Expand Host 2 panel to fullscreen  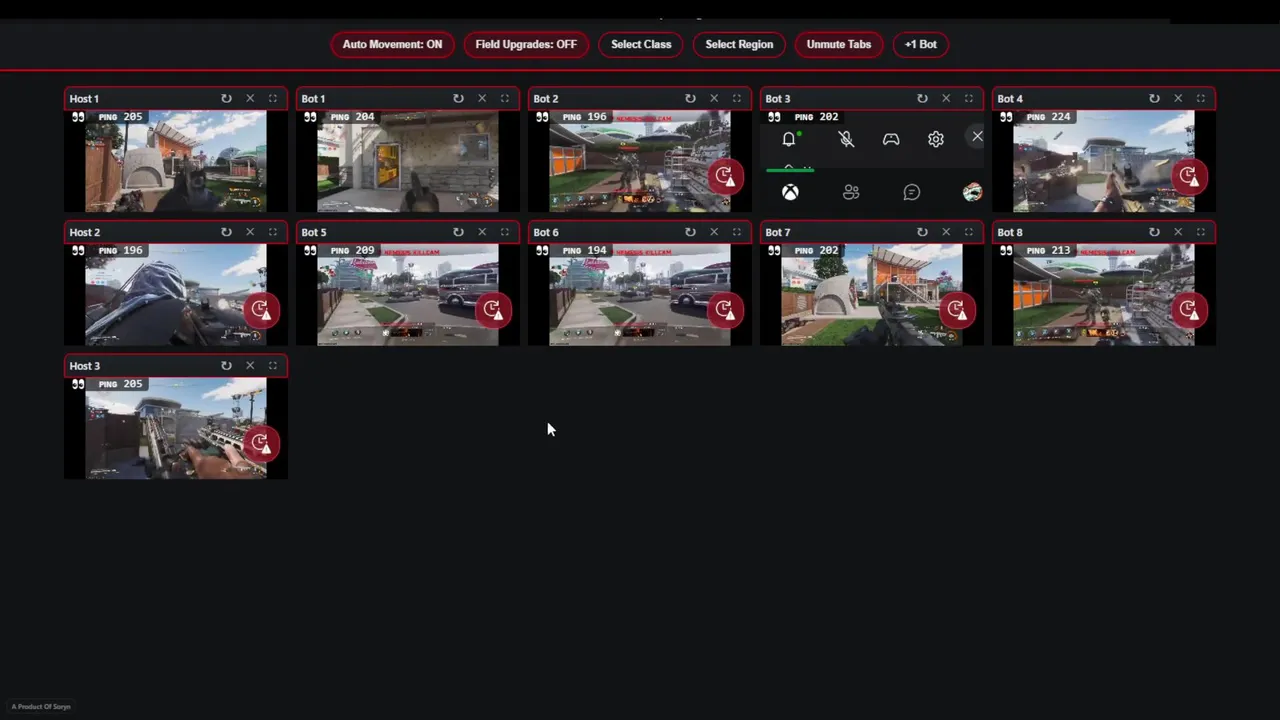(273, 232)
